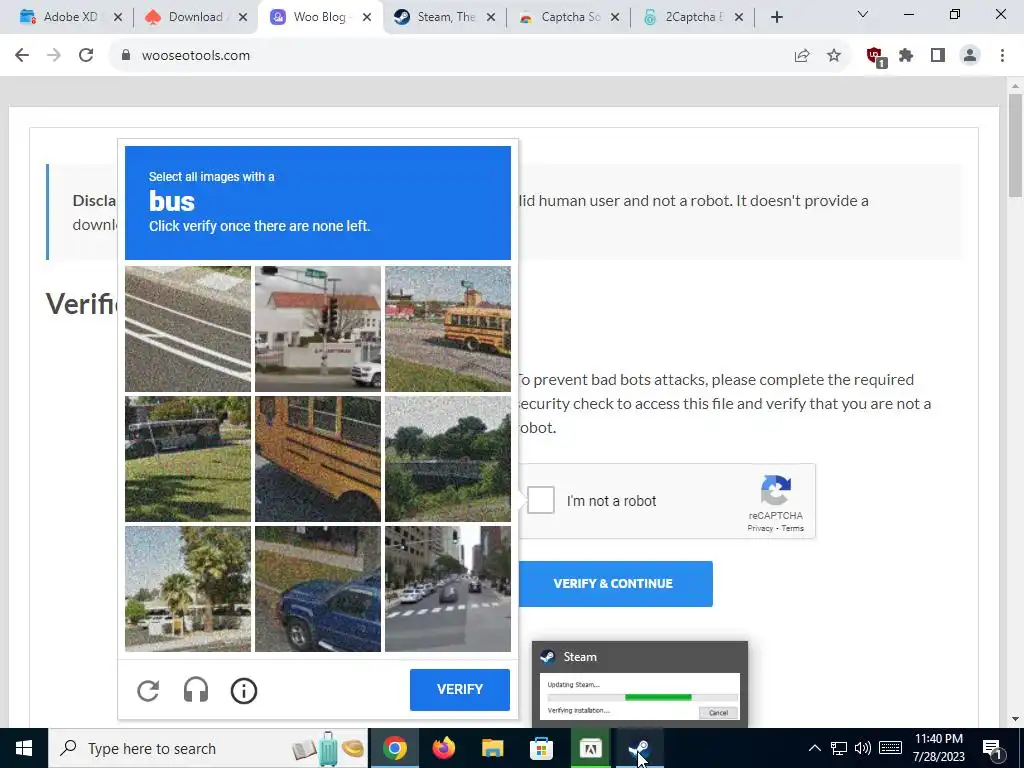Open the Windows Start menu
Viewport: 1024px width, 768px height.
[x=24, y=748]
